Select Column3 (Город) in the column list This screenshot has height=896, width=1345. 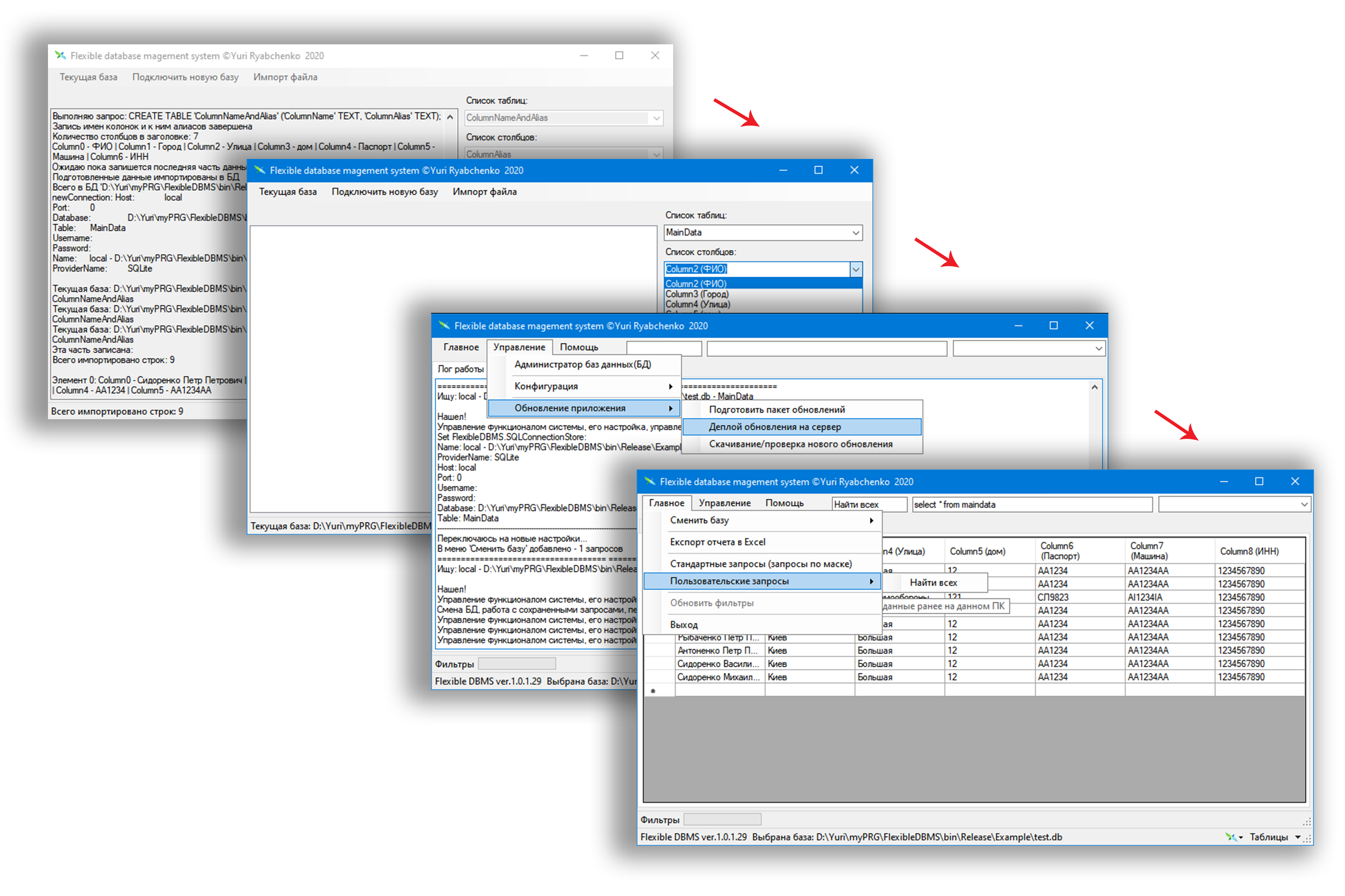coord(763,294)
